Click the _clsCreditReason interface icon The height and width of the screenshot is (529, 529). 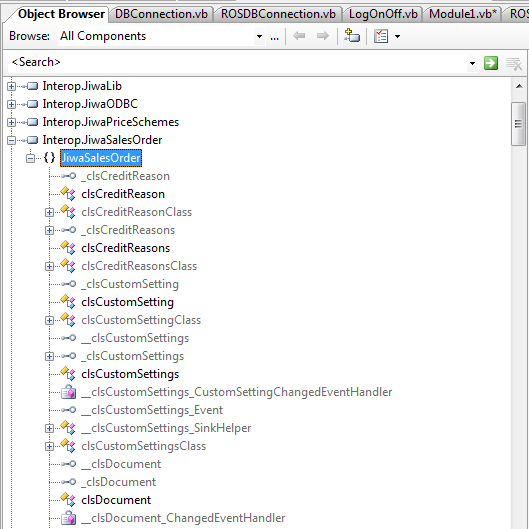(68, 176)
